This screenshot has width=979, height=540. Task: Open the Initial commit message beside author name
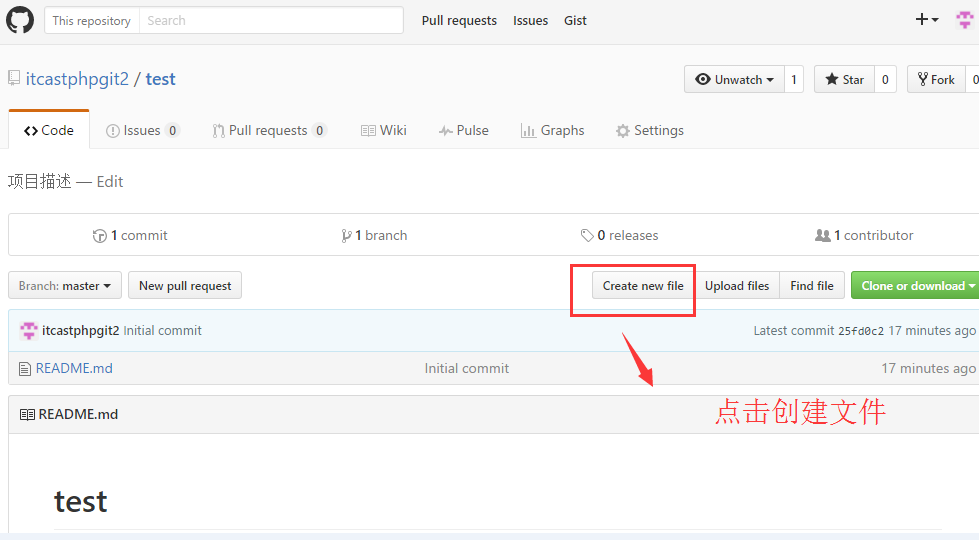162,330
